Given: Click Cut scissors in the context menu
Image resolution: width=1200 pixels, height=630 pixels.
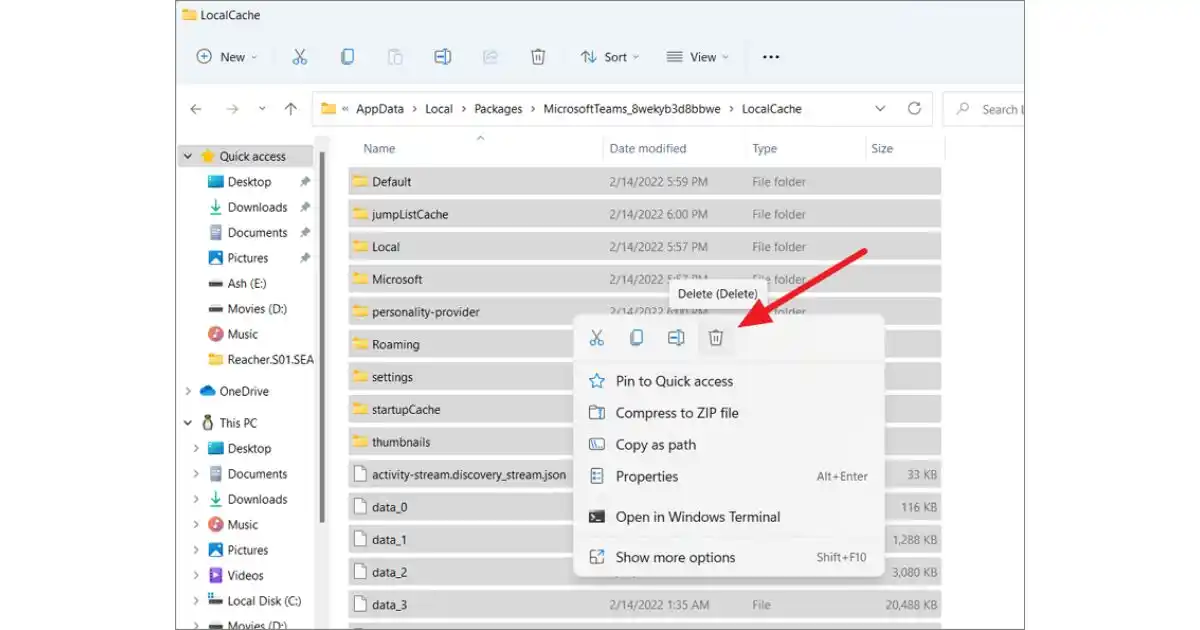Looking at the screenshot, I should (x=597, y=338).
